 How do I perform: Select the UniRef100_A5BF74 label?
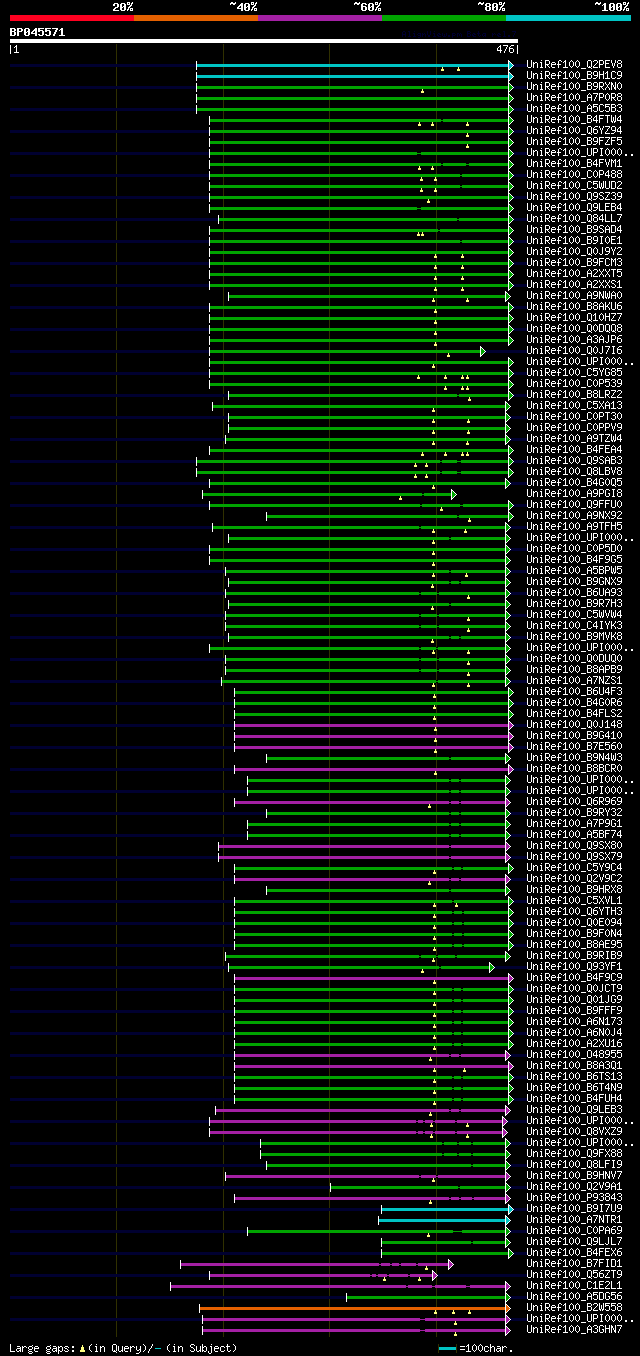pos(574,834)
